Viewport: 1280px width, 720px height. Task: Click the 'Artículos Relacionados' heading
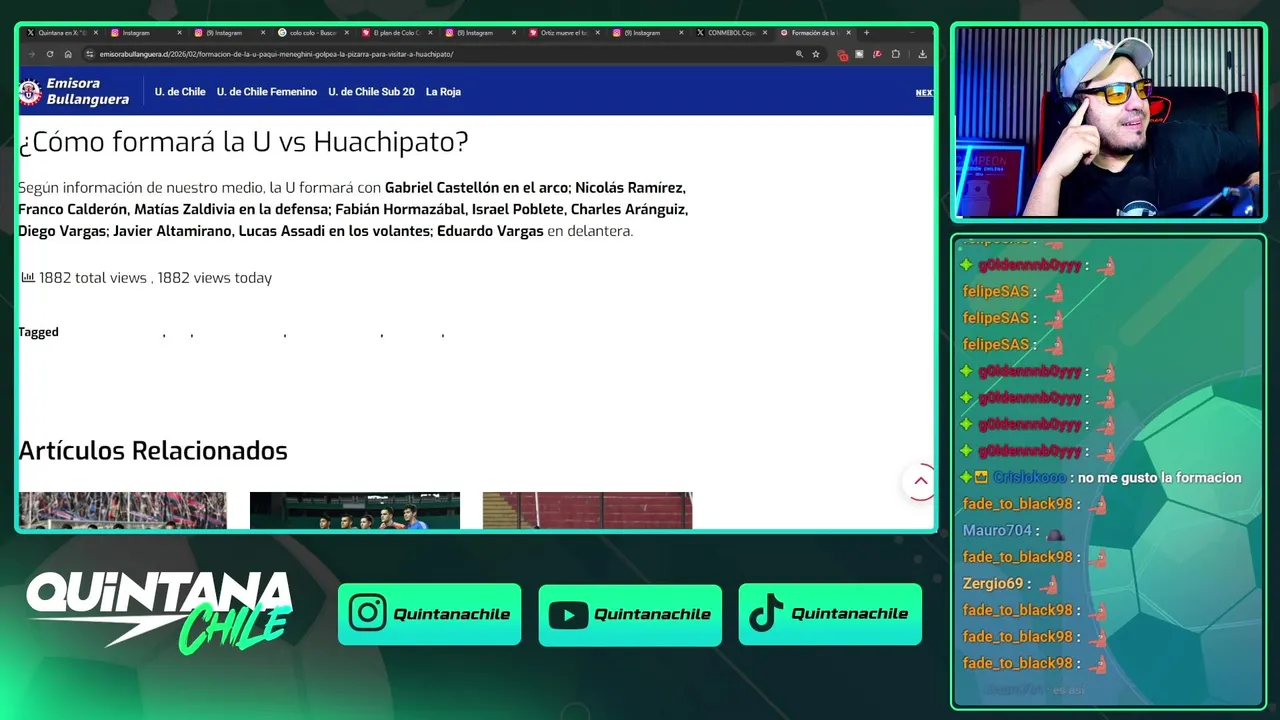[153, 451]
